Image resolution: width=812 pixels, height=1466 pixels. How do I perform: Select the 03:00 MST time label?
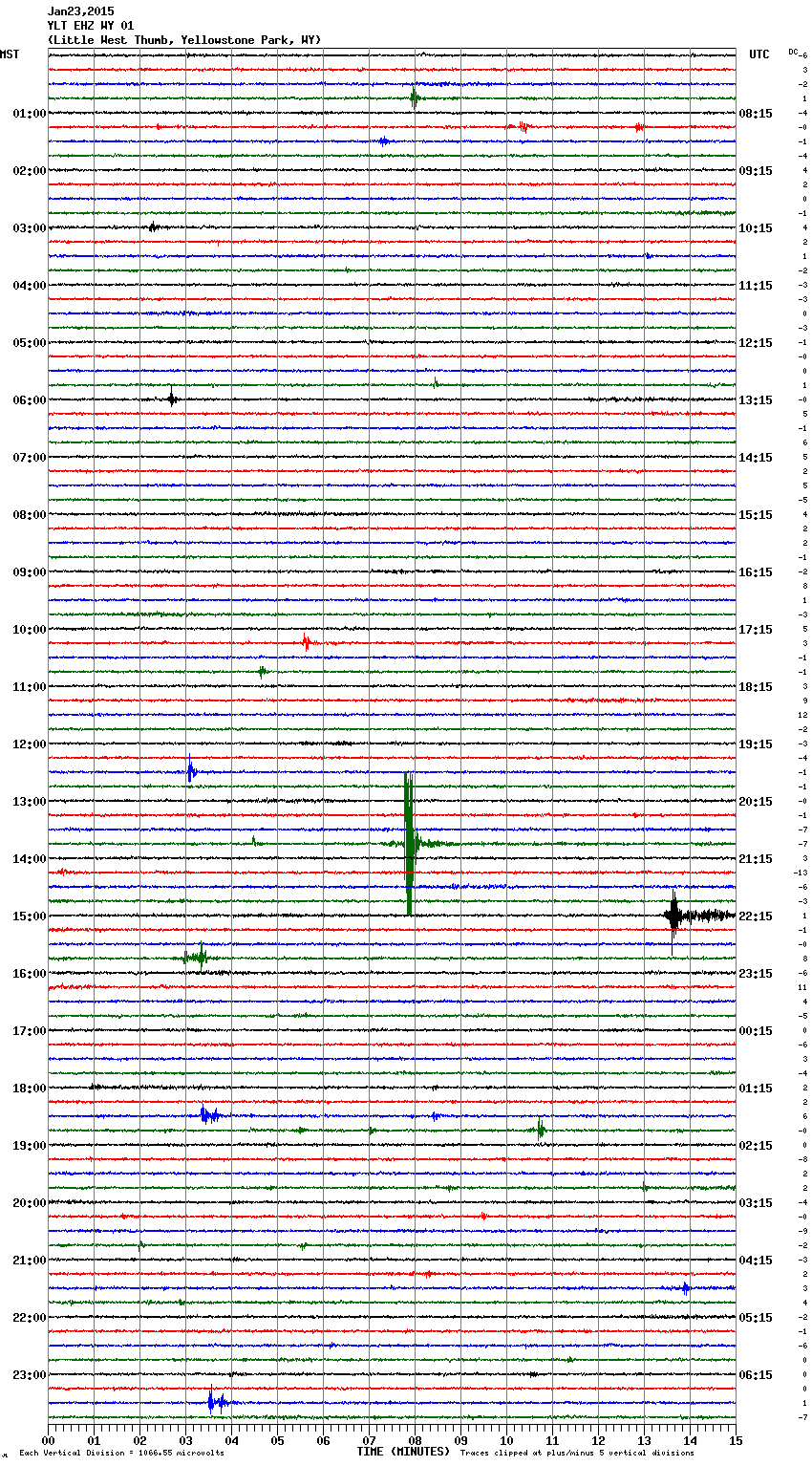point(30,228)
